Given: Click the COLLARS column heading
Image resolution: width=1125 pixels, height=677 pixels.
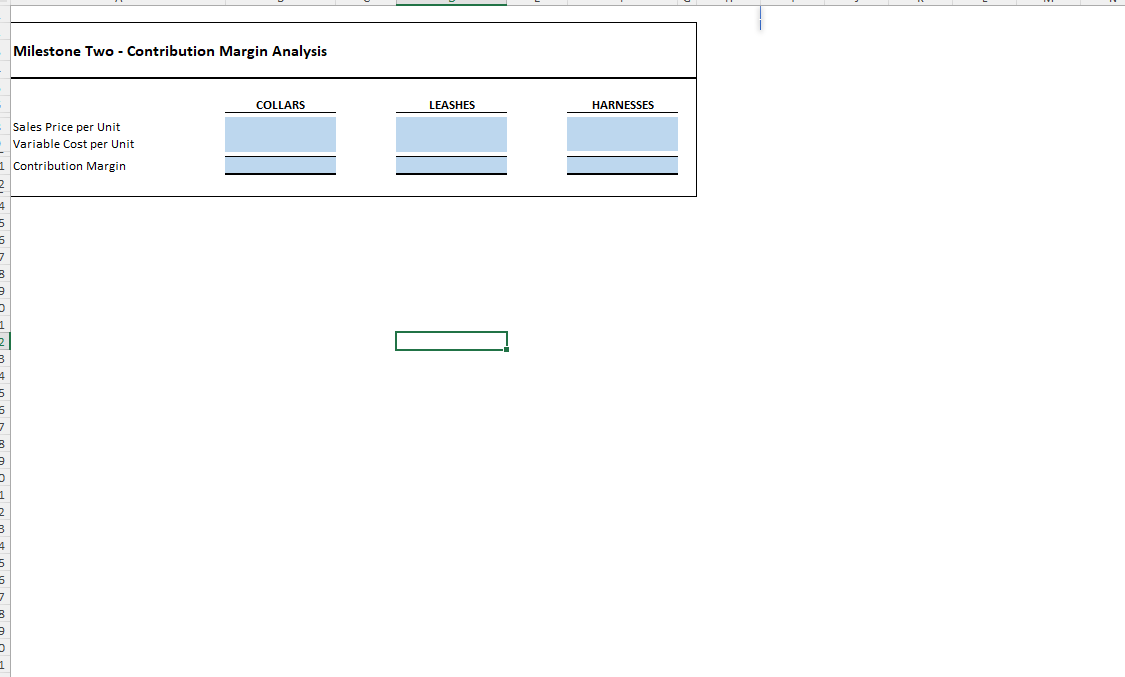Looking at the screenshot, I should [x=280, y=105].
